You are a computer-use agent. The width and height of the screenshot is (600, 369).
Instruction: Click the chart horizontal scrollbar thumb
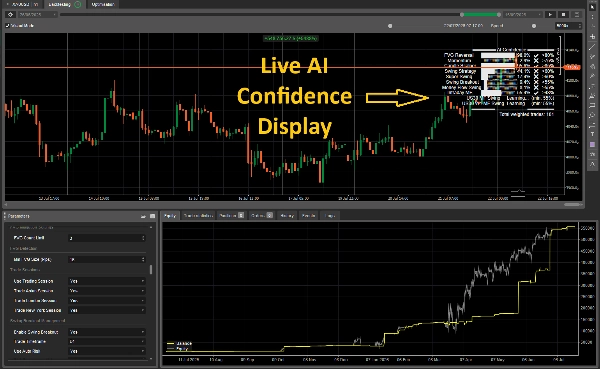[x=572, y=204]
